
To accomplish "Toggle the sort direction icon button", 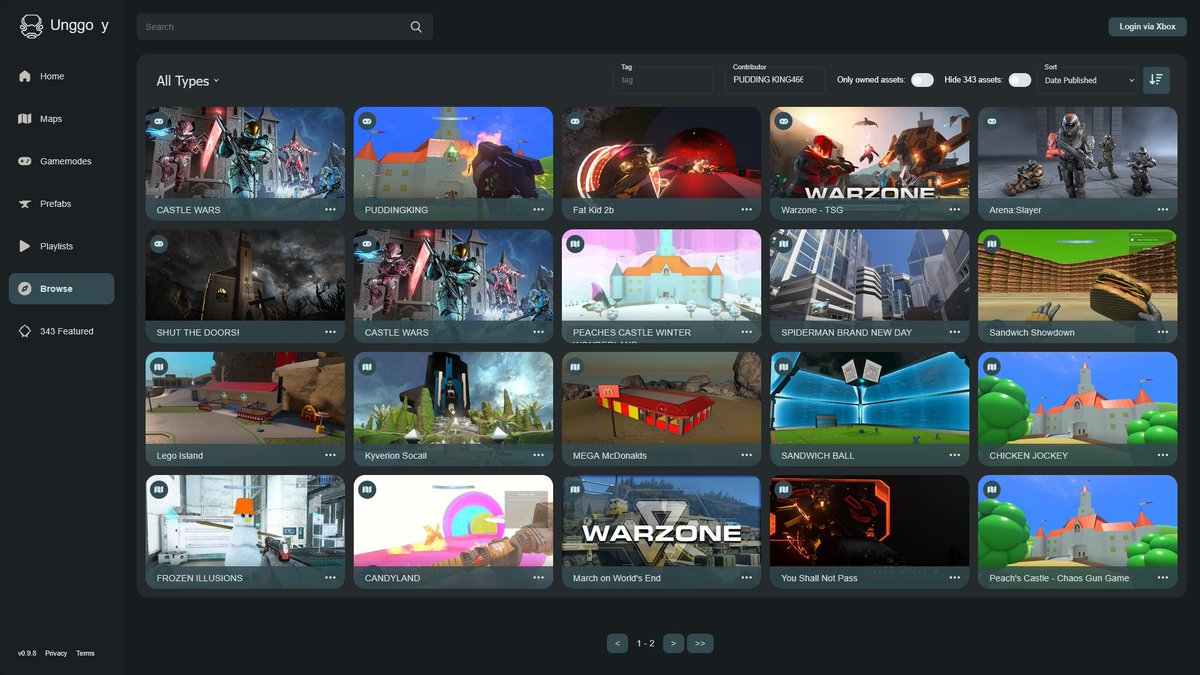I will point(1156,80).
